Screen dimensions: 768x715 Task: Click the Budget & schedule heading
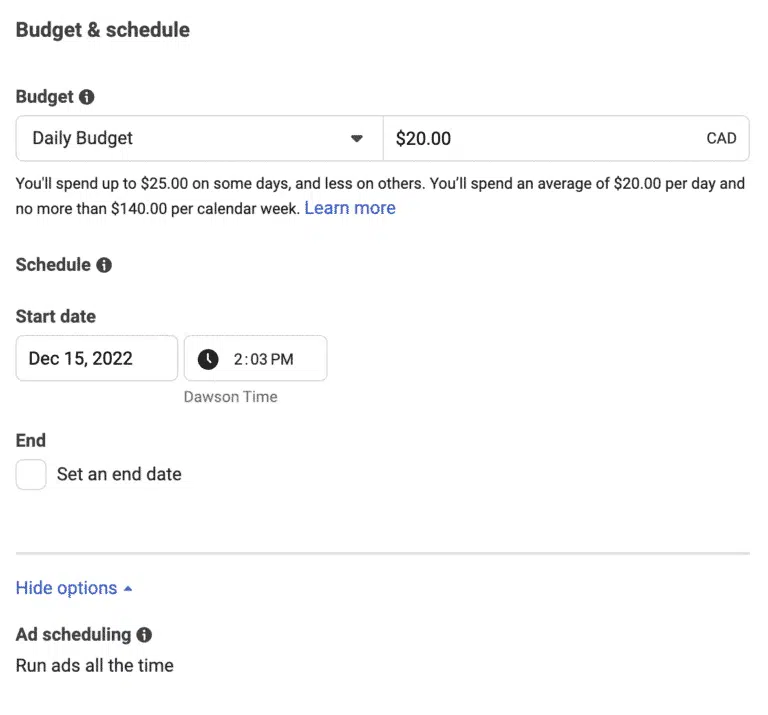103,30
